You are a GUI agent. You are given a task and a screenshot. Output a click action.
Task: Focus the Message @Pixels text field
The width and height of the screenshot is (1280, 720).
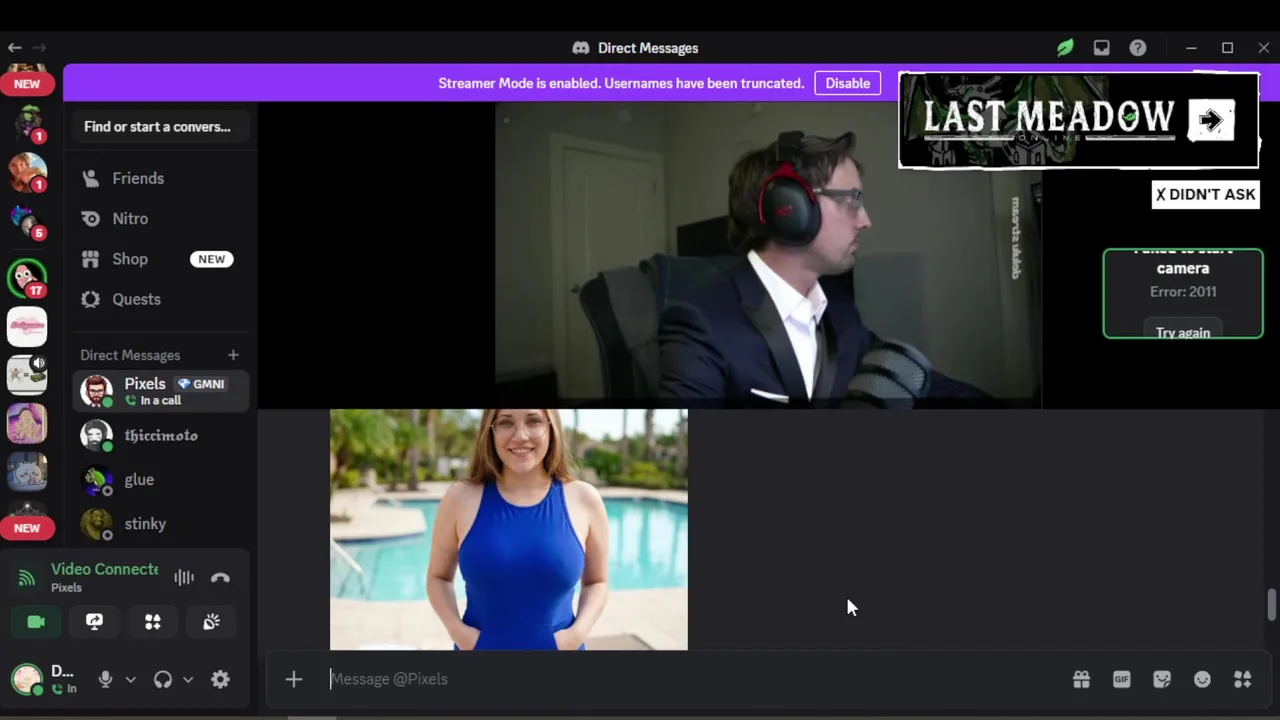point(690,679)
